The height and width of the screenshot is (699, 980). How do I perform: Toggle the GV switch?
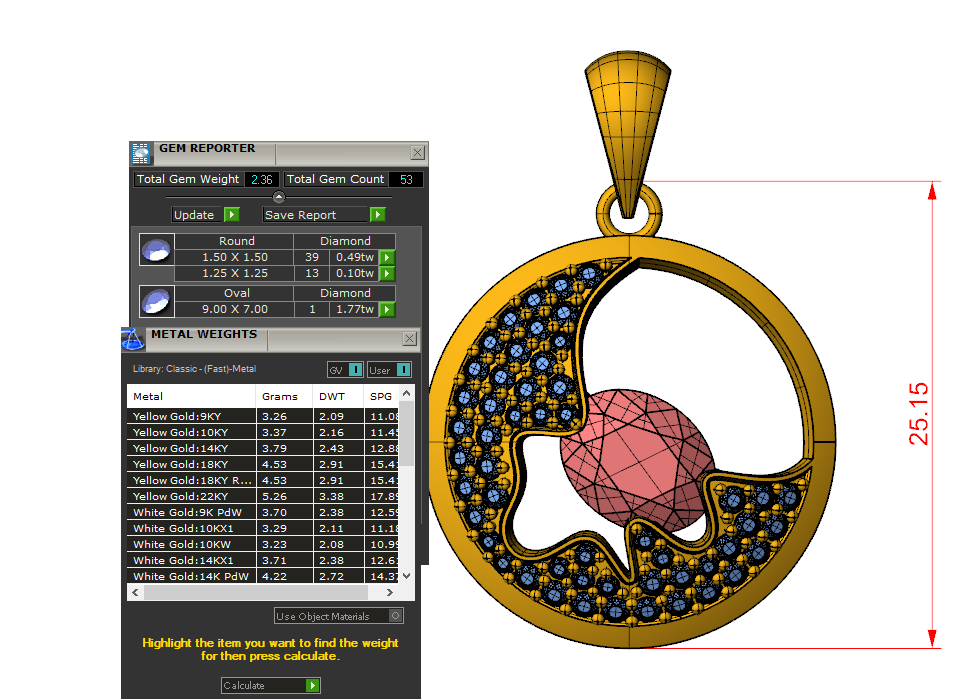point(345,370)
